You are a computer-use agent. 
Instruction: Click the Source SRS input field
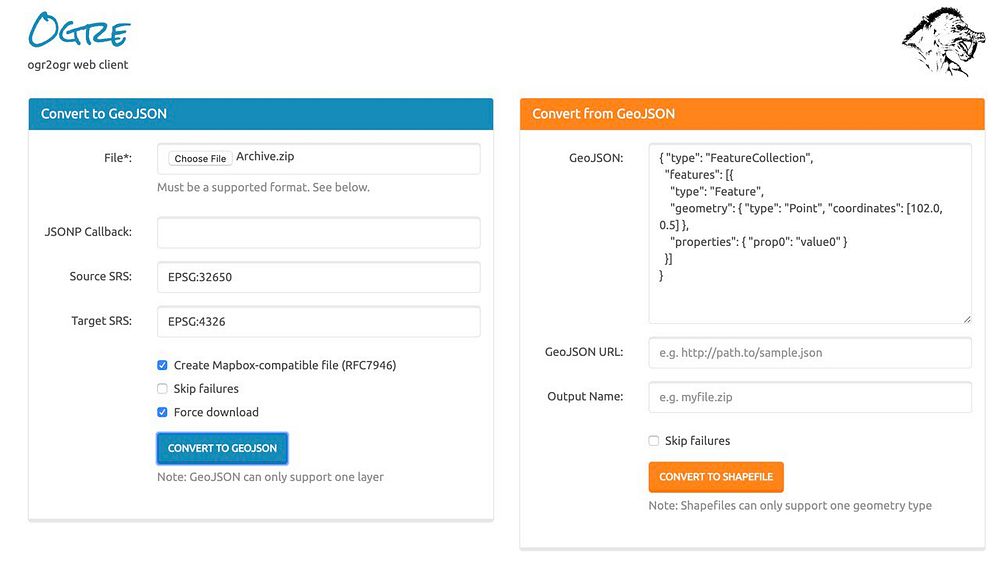point(318,277)
